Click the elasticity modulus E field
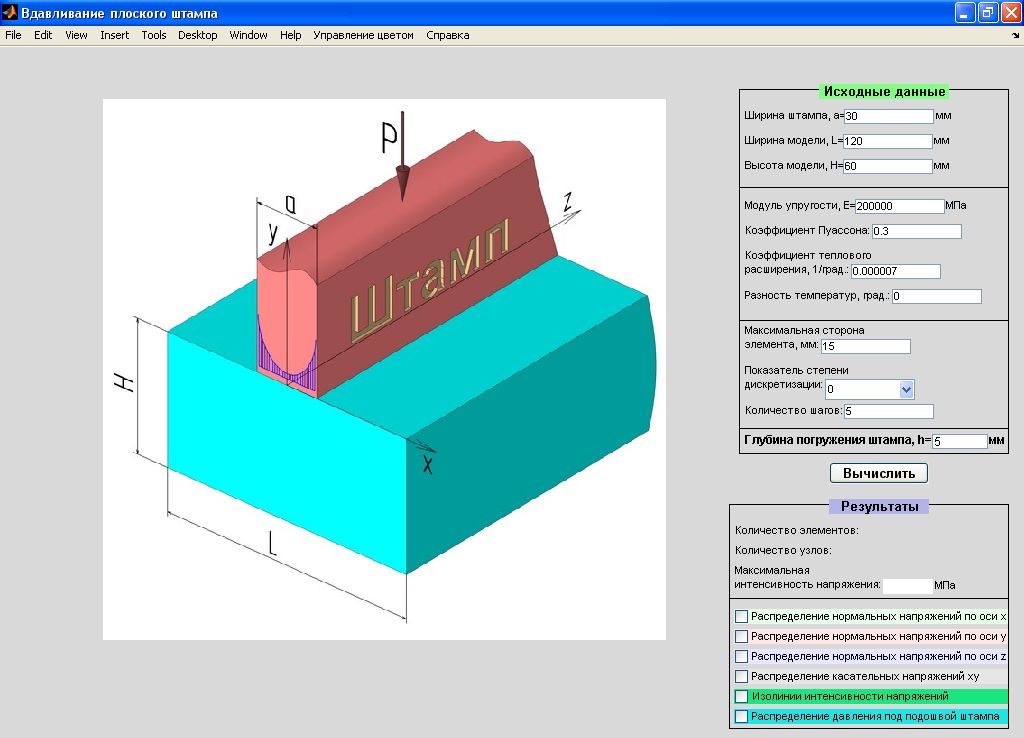This screenshot has width=1024, height=738. tap(899, 206)
